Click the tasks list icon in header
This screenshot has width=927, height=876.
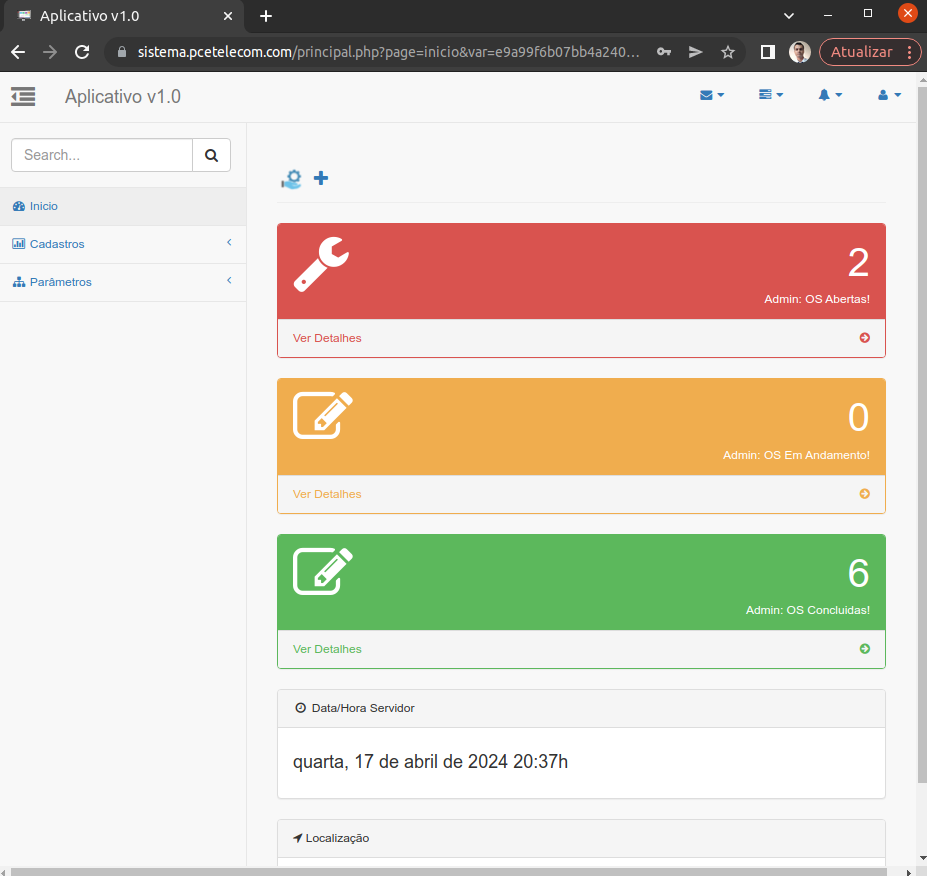[x=766, y=95]
